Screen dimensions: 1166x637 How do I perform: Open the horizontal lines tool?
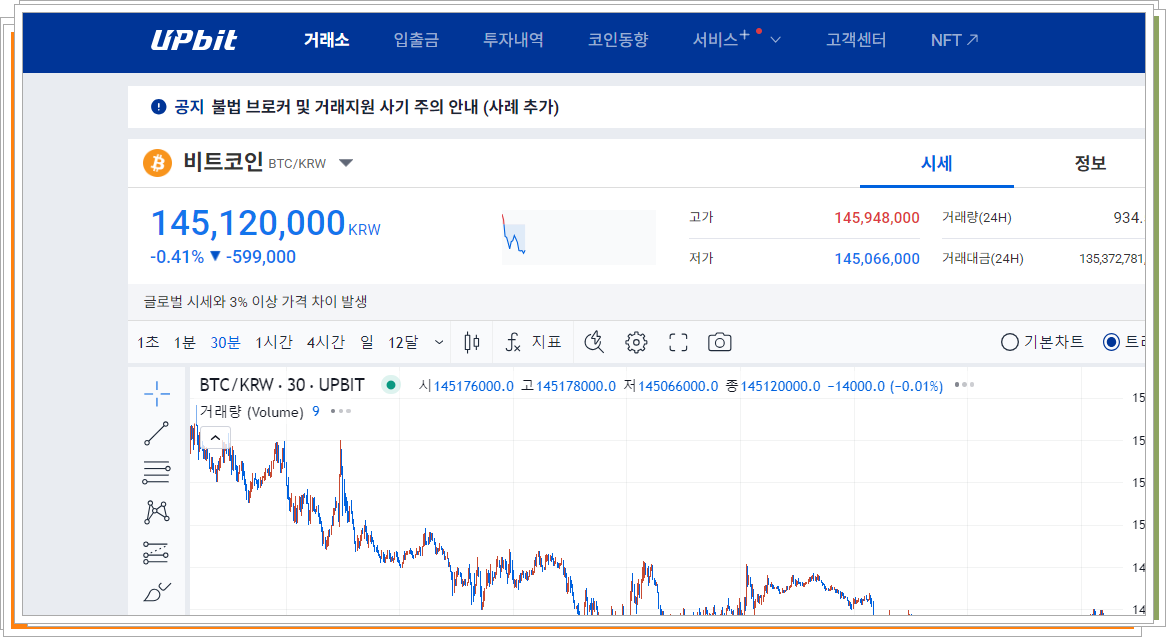(x=156, y=473)
